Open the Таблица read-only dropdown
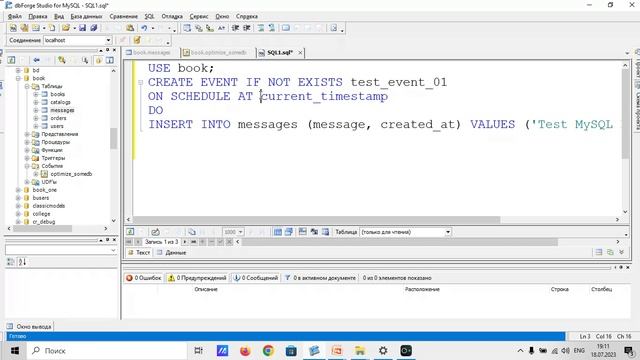The image size is (640, 360). coord(448,232)
